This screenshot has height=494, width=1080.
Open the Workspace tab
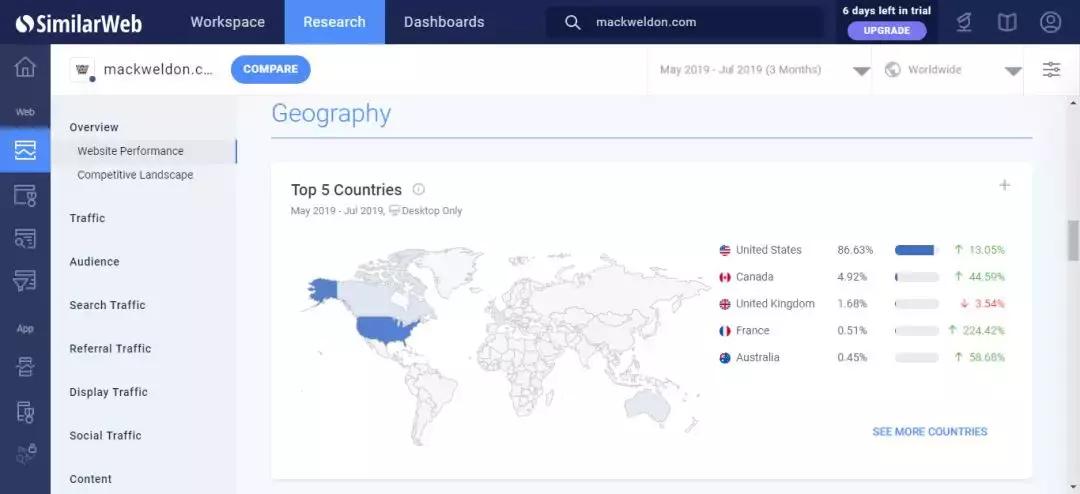click(x=227, y=22)
